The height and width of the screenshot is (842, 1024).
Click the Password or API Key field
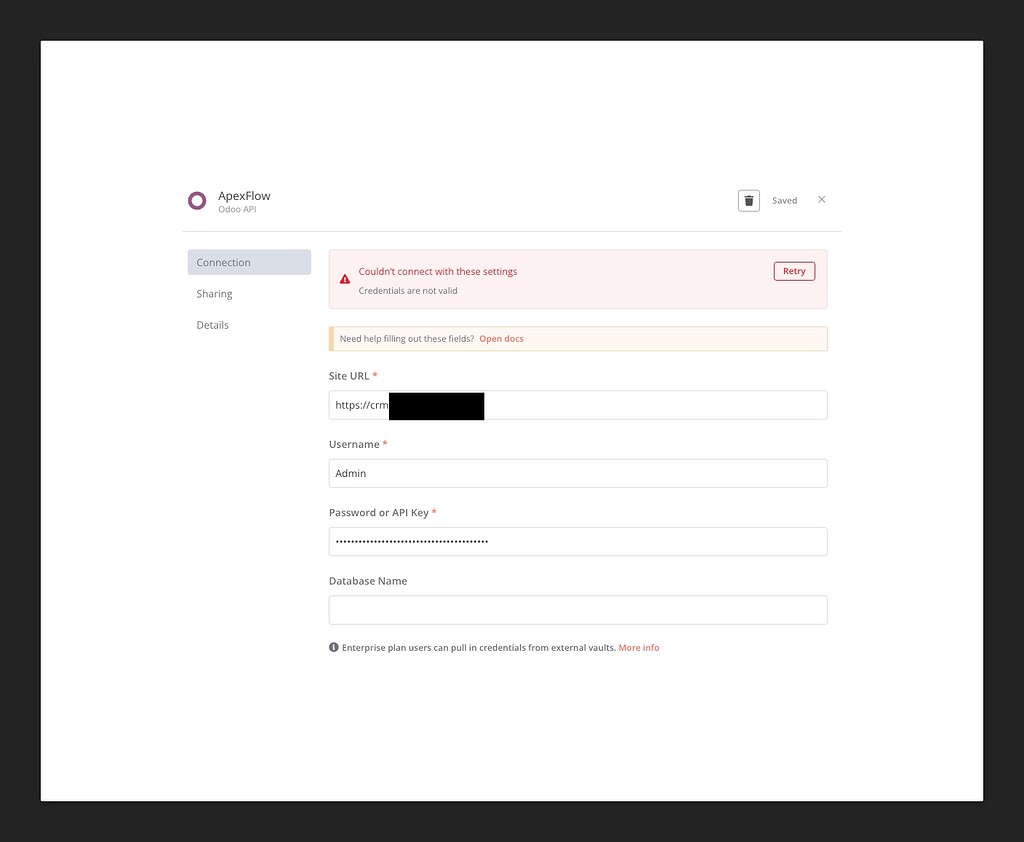(x=578, y=541)
